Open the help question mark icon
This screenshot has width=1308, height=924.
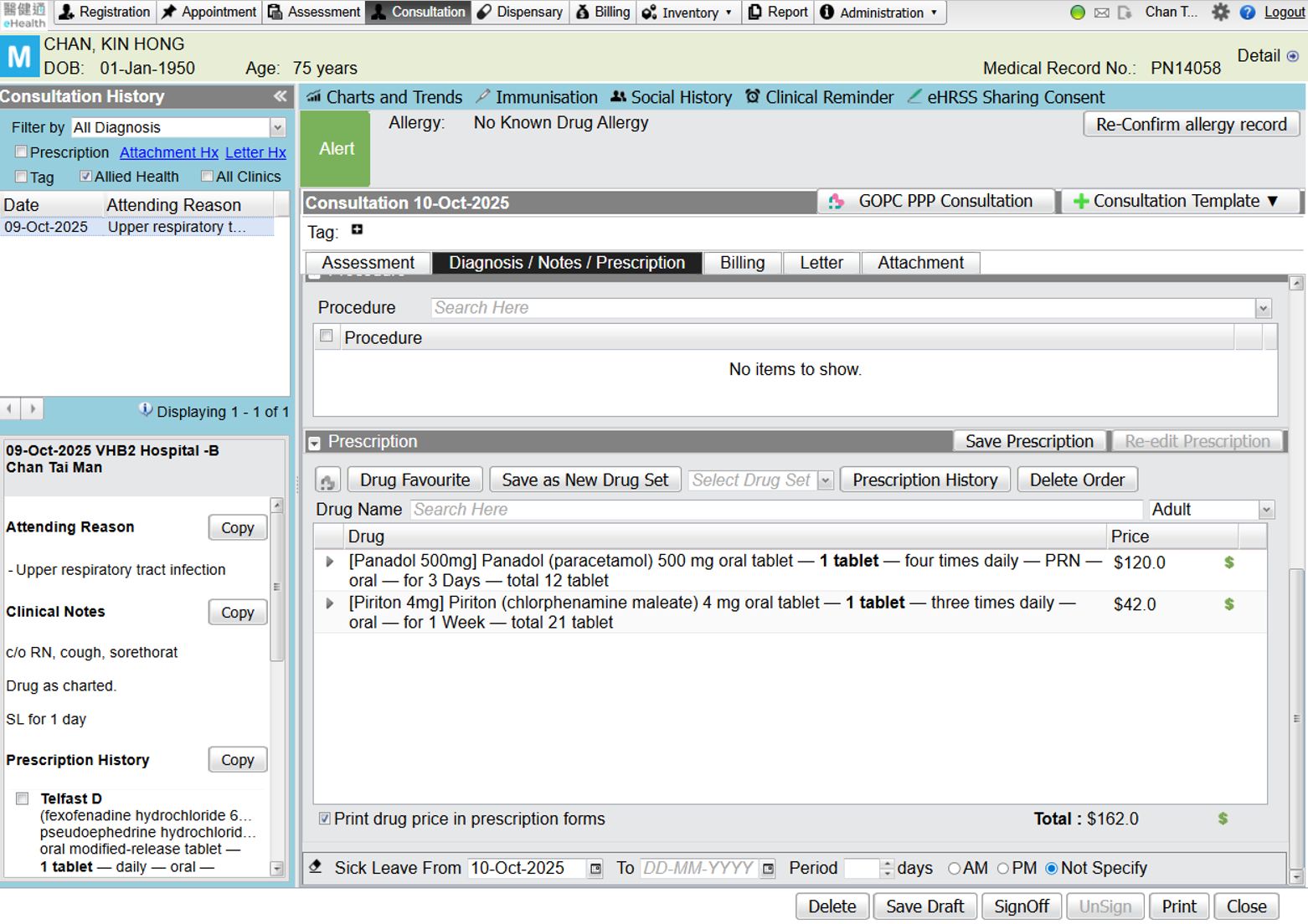pyautogui.click(x=1247, y=12)
